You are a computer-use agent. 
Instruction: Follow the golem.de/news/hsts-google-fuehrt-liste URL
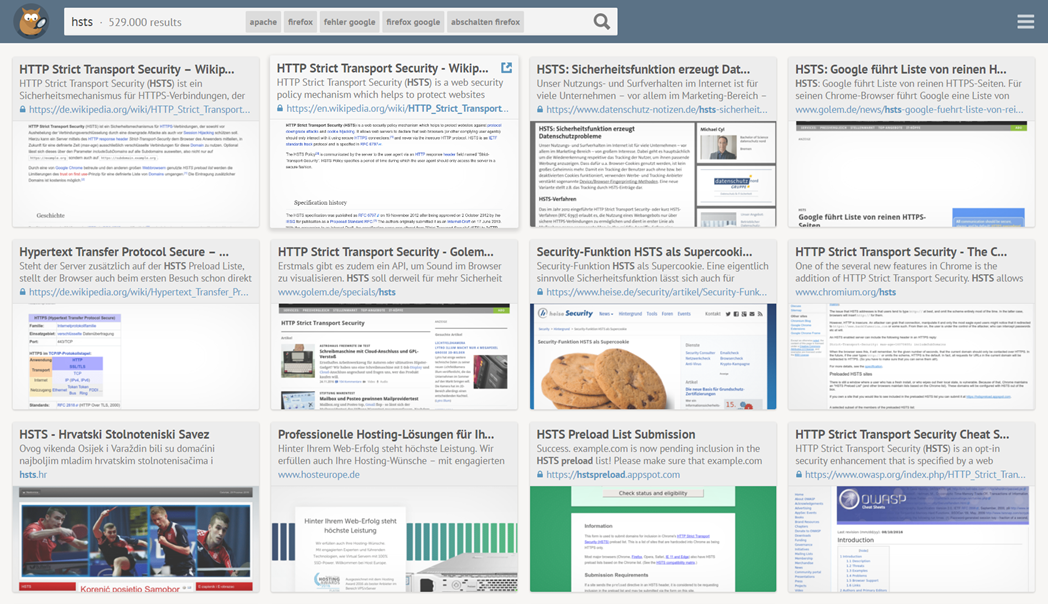[909, 110]
